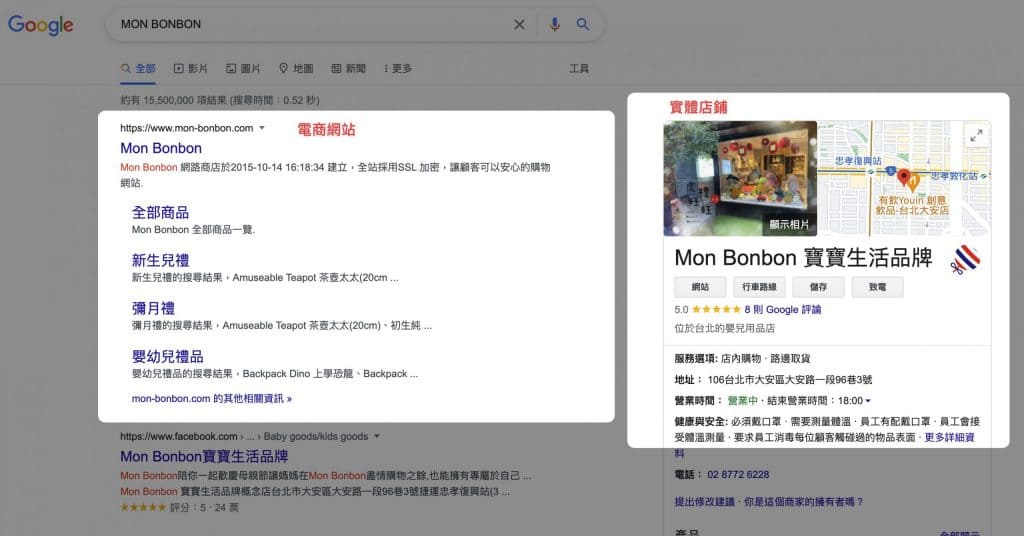The height and width of the screenshot is (536, 1024).
Task: Open the 8 則 Google 評論 reviews
Action: tap(782, 309)
